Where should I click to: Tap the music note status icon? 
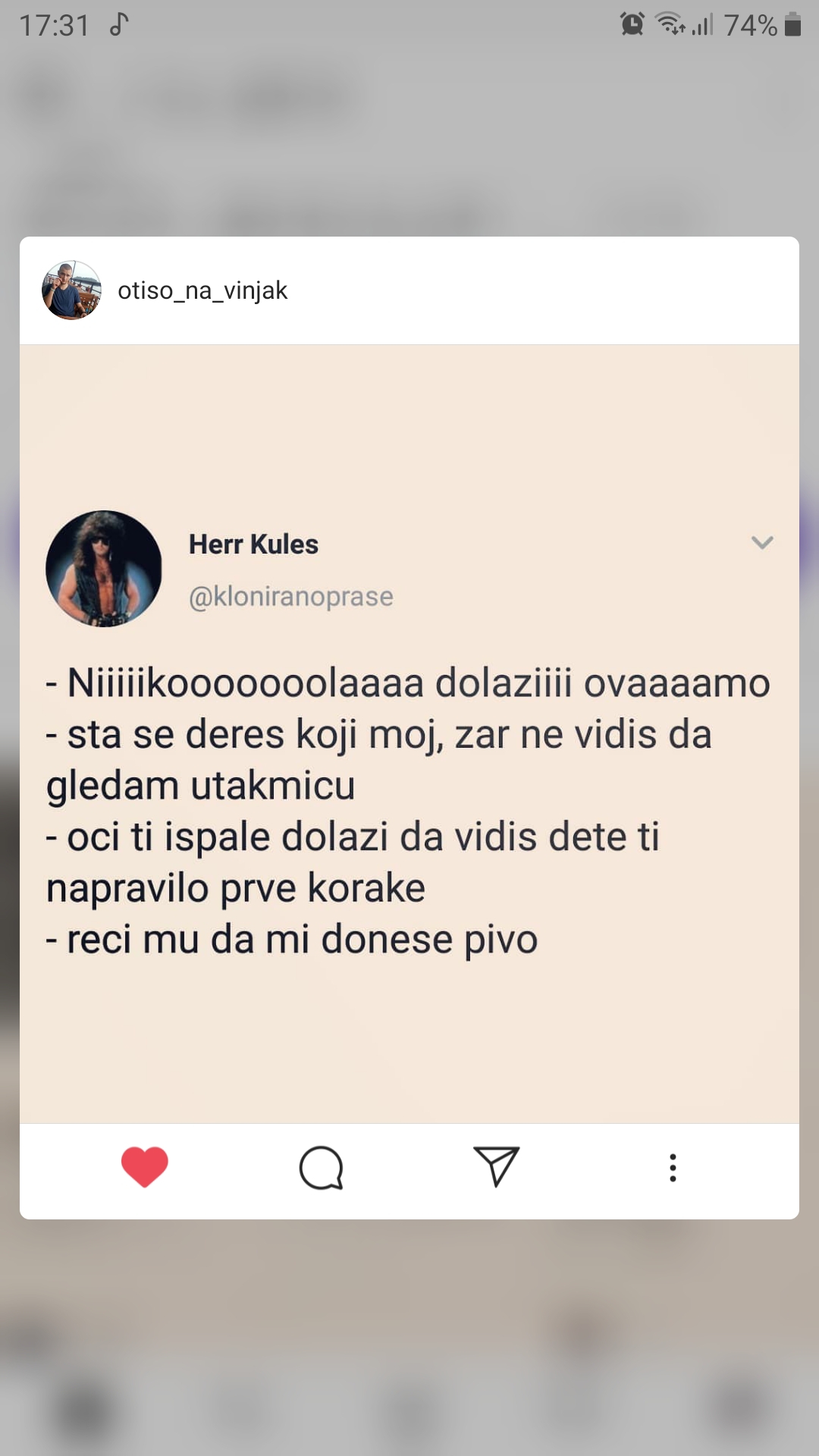click(x=119, y=24)
